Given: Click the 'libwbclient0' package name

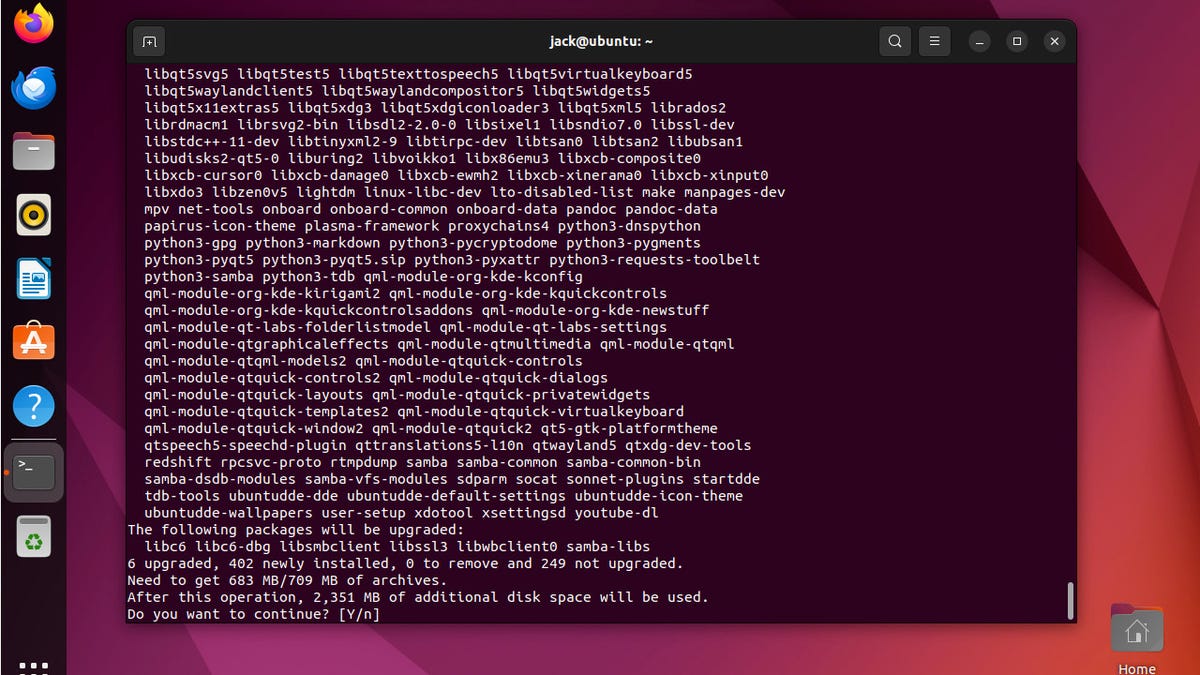Looking at the screenshot, I should point(507,547).
